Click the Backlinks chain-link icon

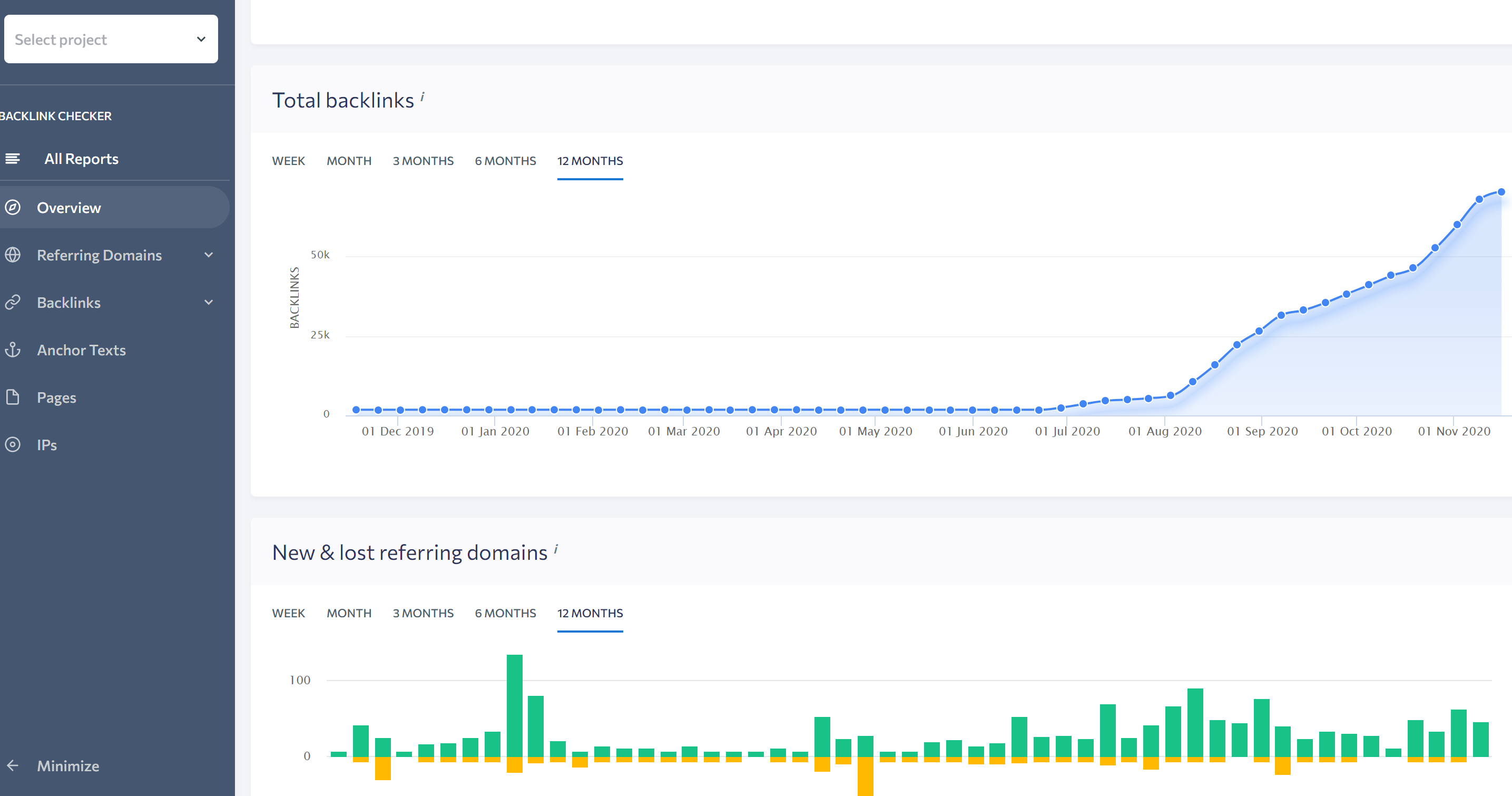[x=14, y=302]
